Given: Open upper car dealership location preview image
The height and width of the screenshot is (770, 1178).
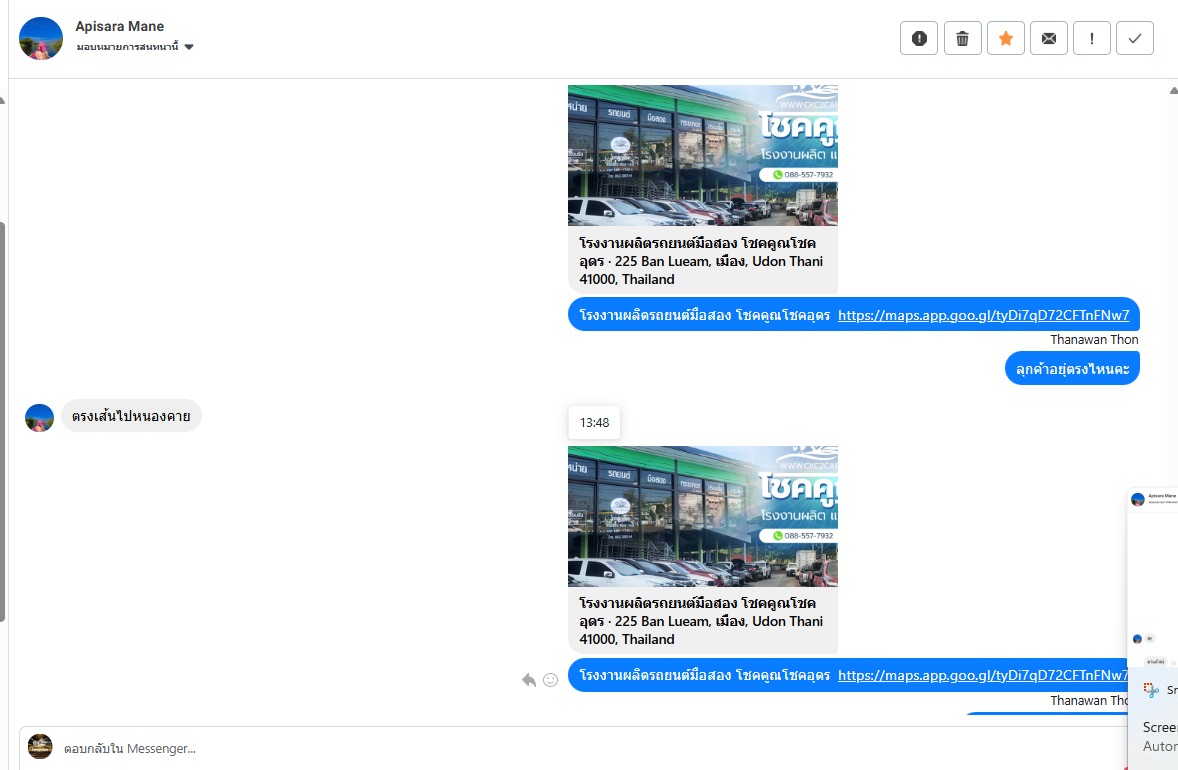Looking at the screenshot, I should pyautogui.click(x=702, y=156).
